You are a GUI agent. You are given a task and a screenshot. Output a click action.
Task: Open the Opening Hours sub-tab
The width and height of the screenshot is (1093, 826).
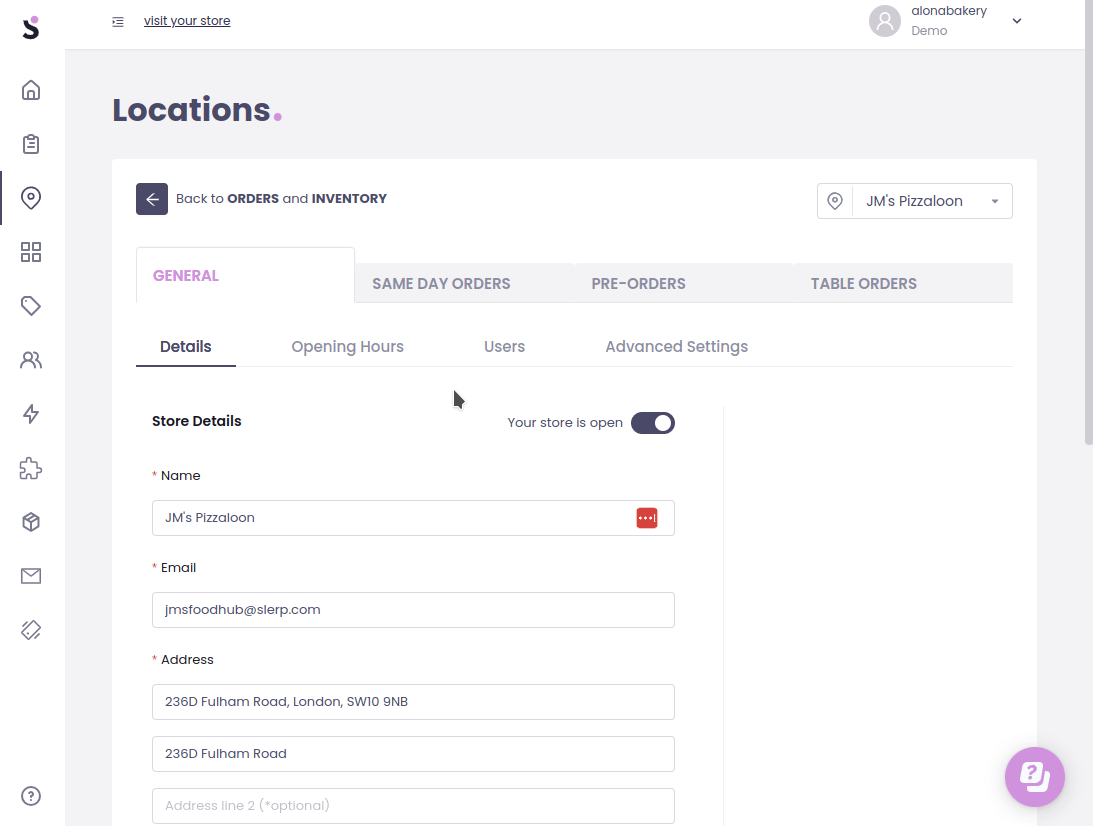point(347,347)
